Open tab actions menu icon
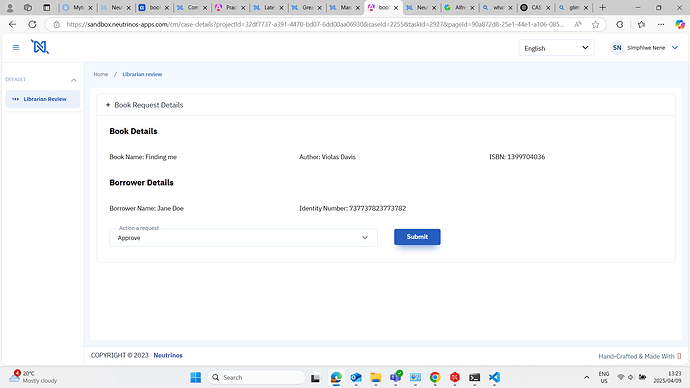This screenshot has height=388, width=690. tap(47, 7)
